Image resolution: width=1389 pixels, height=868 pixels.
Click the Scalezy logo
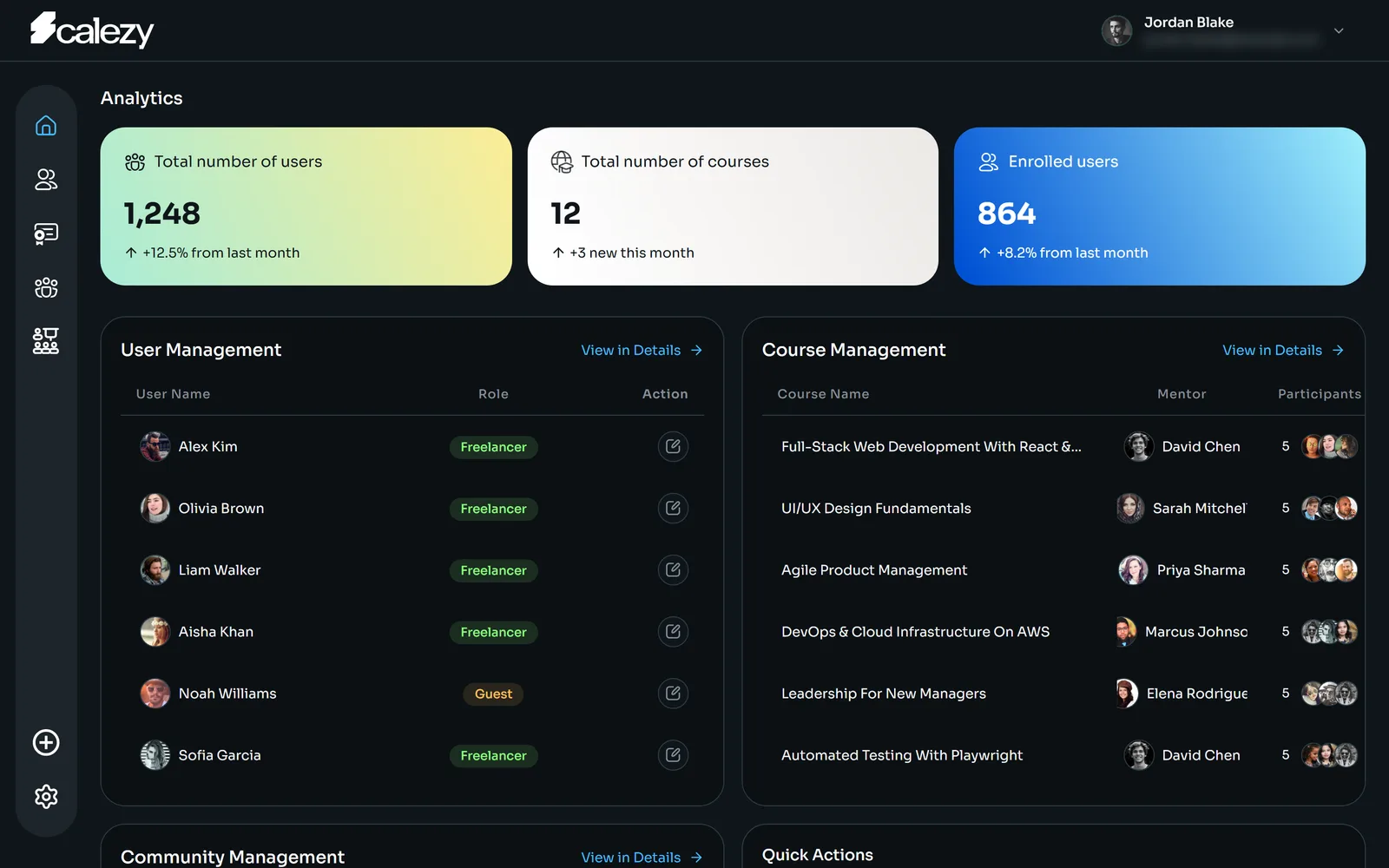92,30
